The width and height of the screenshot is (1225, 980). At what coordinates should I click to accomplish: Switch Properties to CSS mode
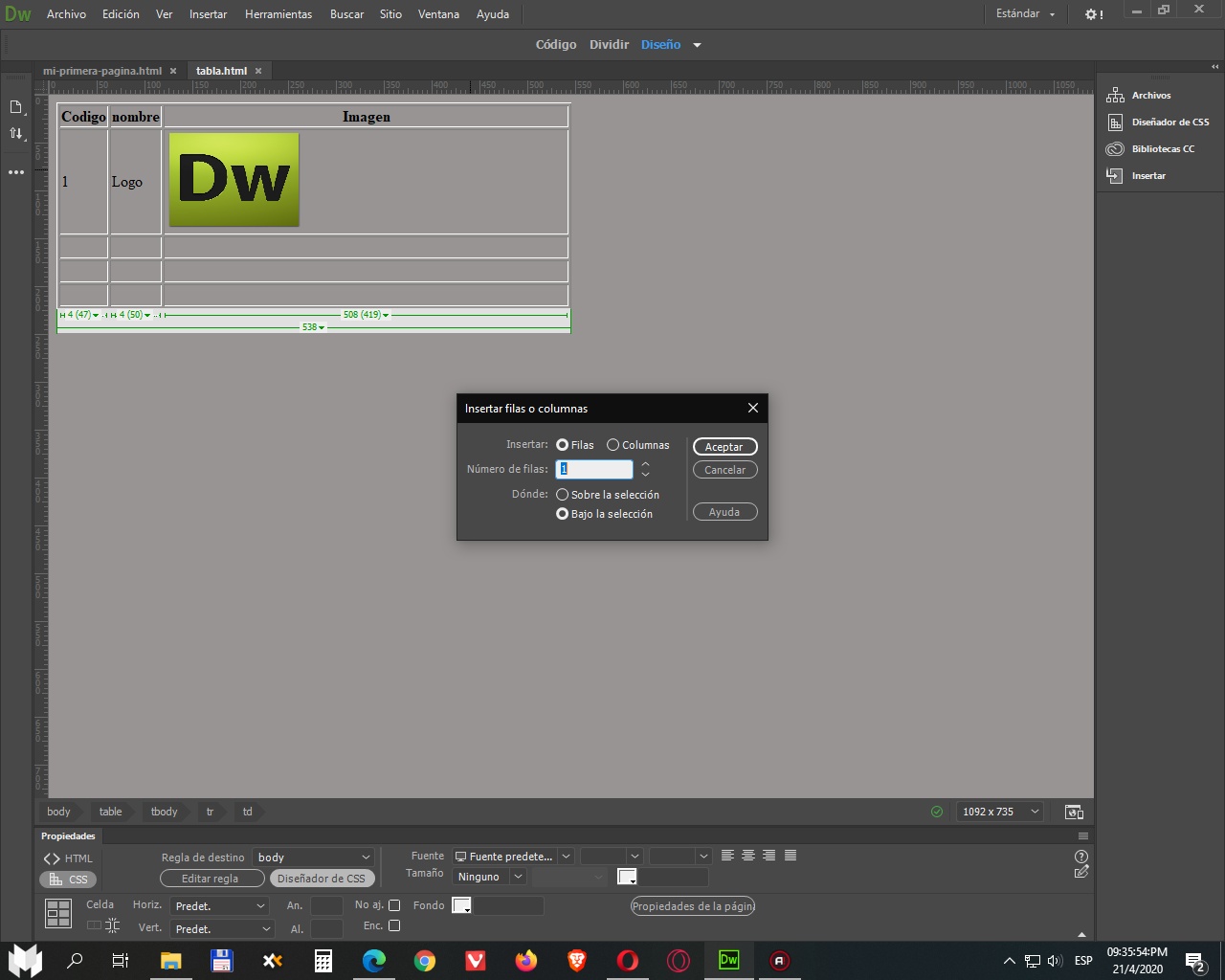pos(68,880)
